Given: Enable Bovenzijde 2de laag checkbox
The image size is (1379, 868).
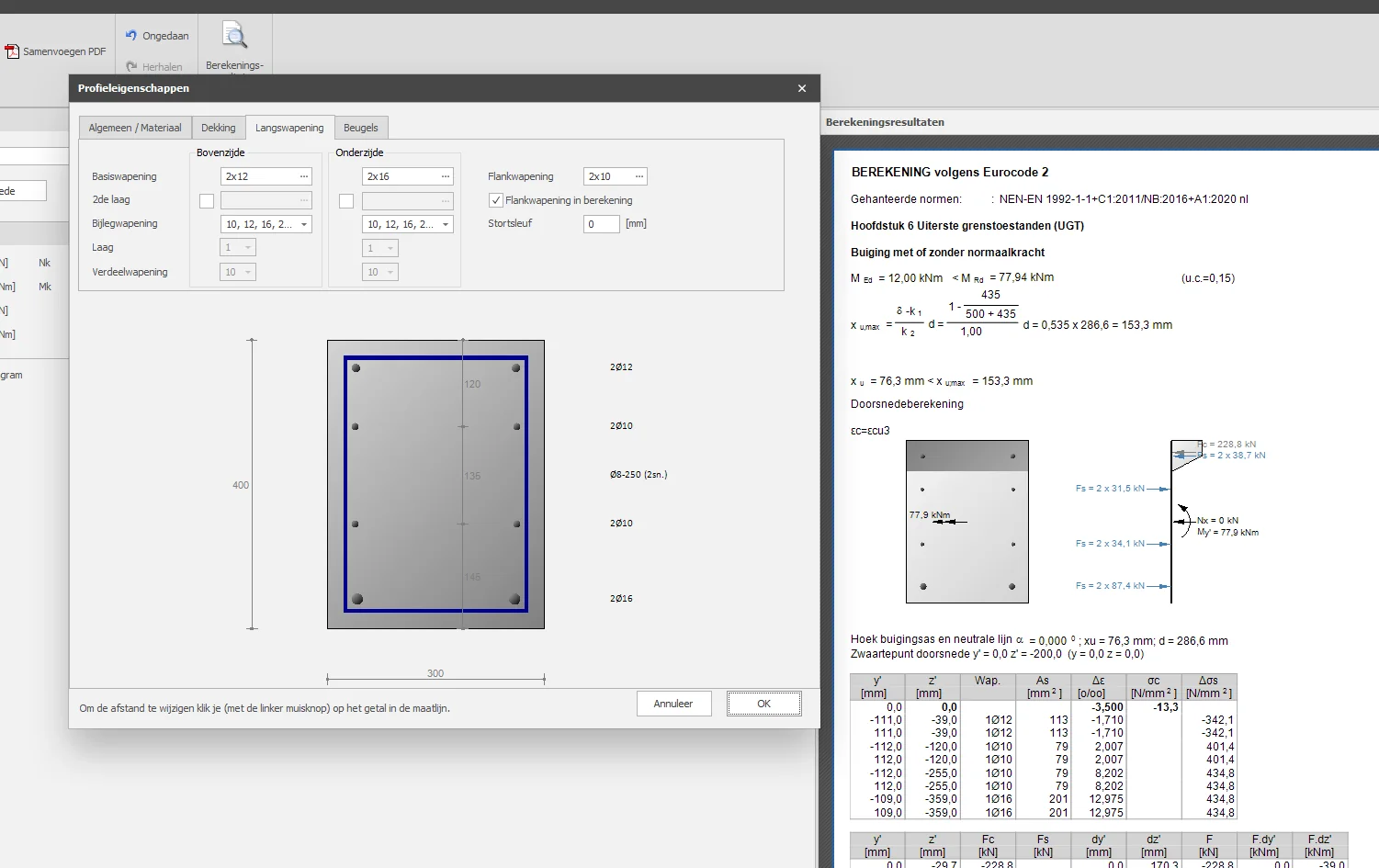Looking at the screenshot, I should click(x=207, y=201).
